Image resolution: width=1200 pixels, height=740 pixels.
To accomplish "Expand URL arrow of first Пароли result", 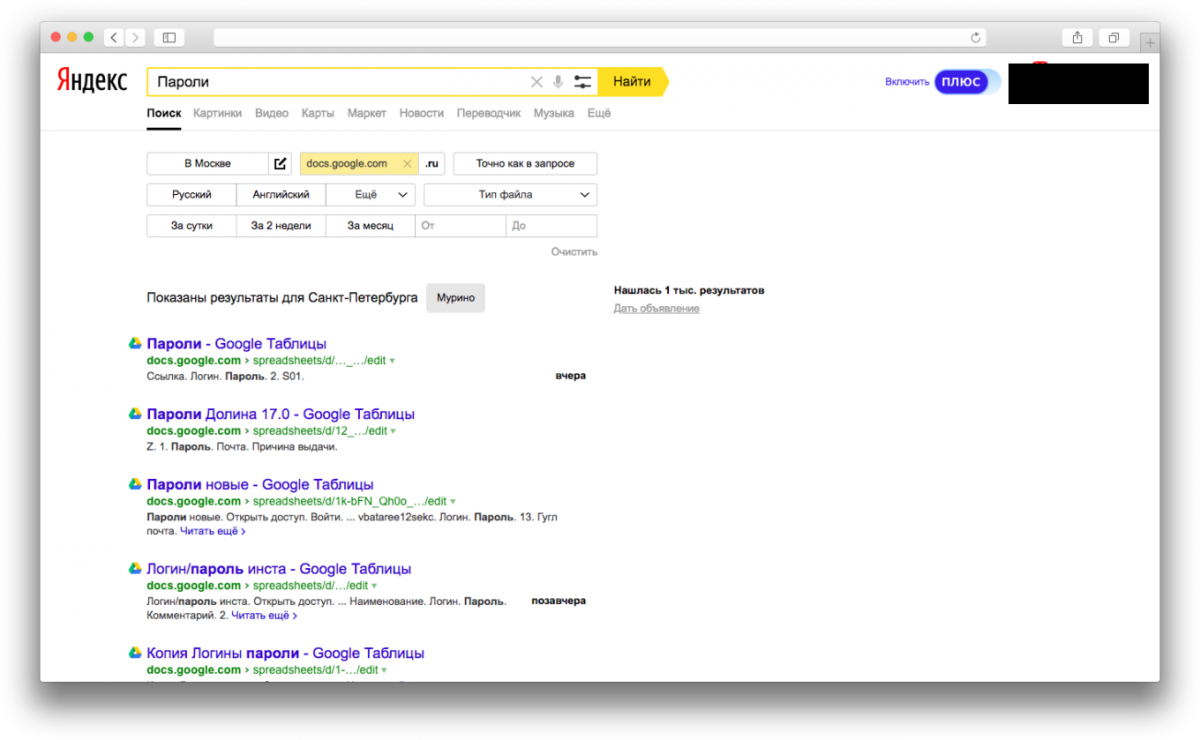I will [392, 361].
